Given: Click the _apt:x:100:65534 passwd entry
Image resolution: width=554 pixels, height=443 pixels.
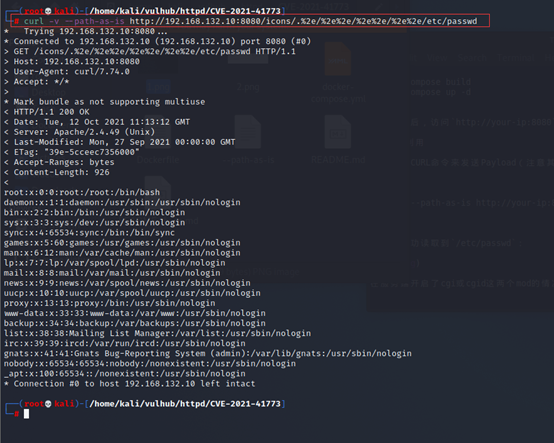Looking at the screenshot, I should click(124, 374).
